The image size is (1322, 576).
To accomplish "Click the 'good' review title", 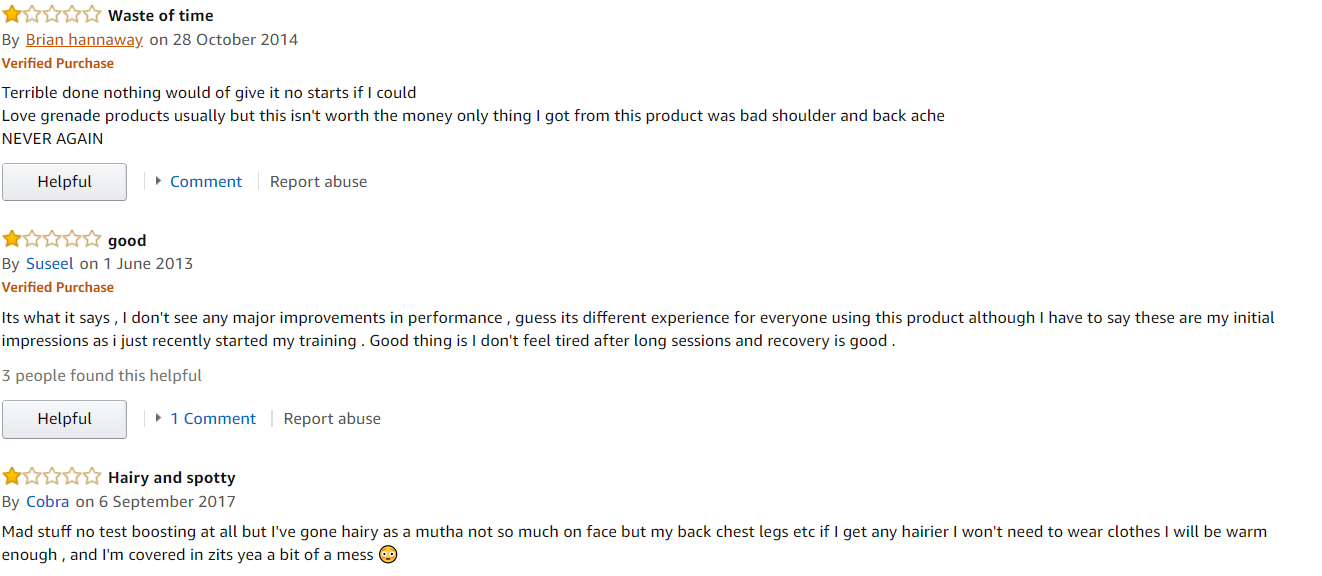I will click(127, 240).
